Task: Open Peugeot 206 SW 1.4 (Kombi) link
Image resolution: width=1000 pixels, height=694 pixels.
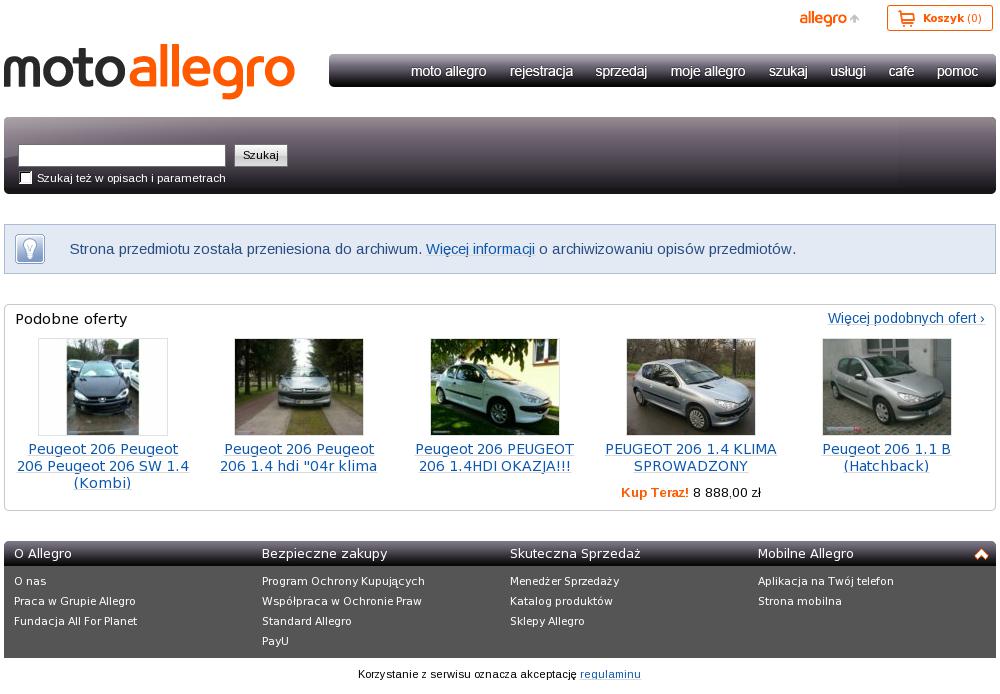Action: click(103, 466)
